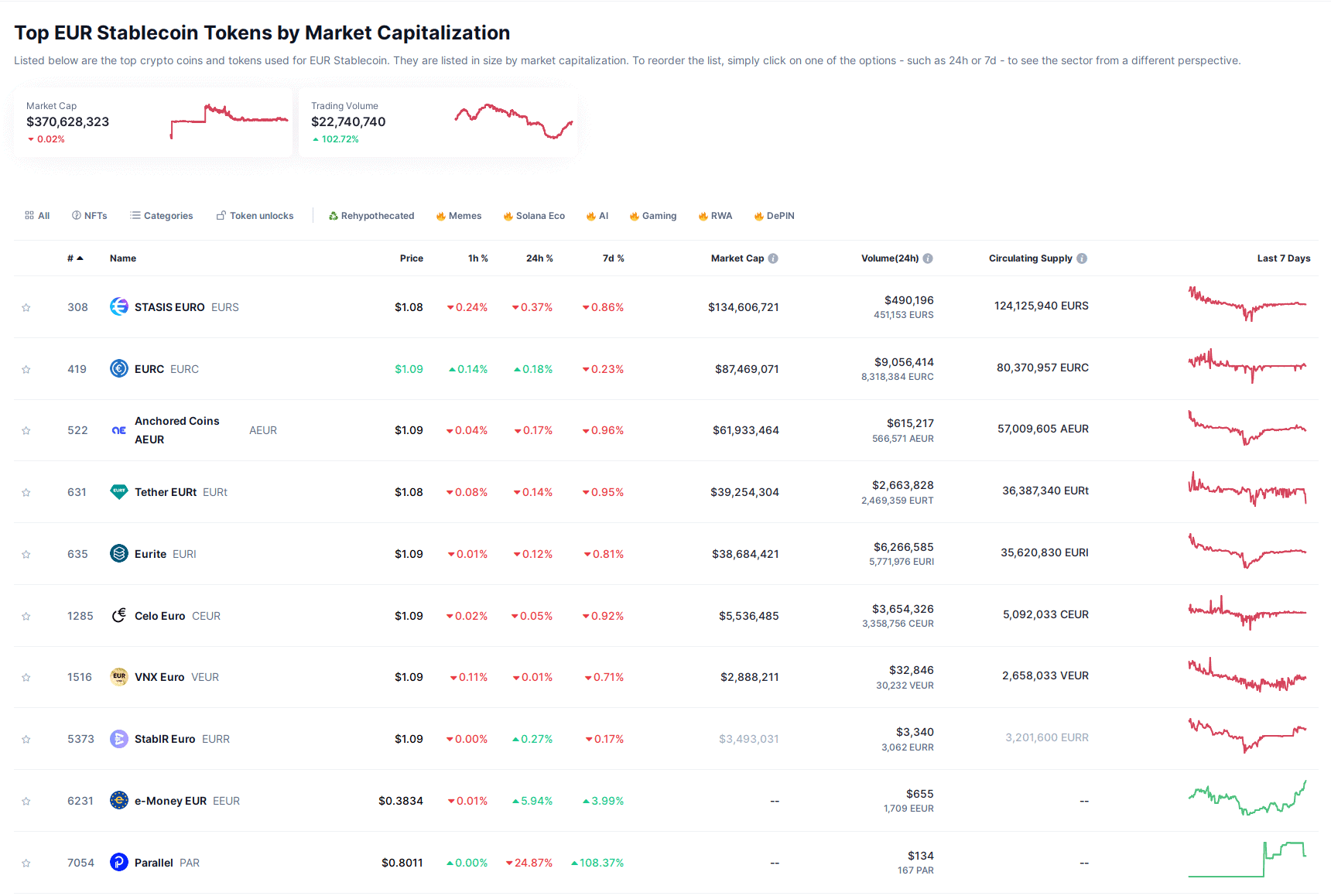Sort by Volume(24h) column header
Image resolution: width=1331 pixels, height=896 pixels.
click(x=890, y=258)
